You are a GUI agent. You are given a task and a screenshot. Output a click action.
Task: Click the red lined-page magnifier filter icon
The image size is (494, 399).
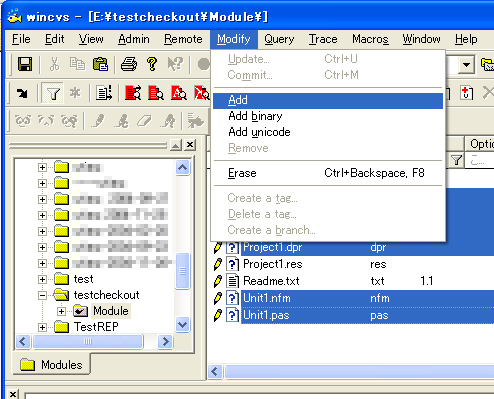[156, 93]
